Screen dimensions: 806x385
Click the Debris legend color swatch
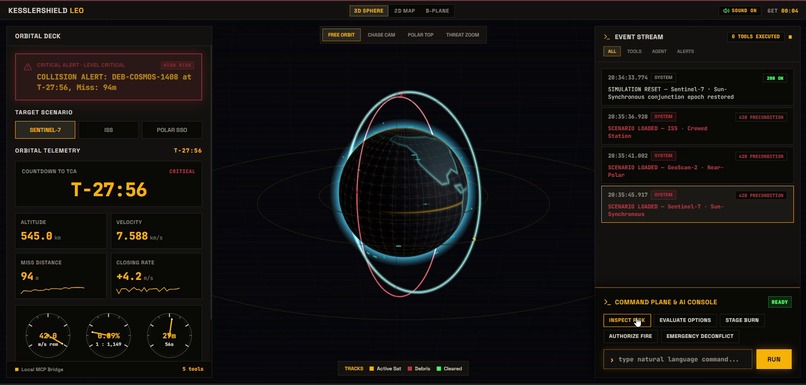point(410,369)
